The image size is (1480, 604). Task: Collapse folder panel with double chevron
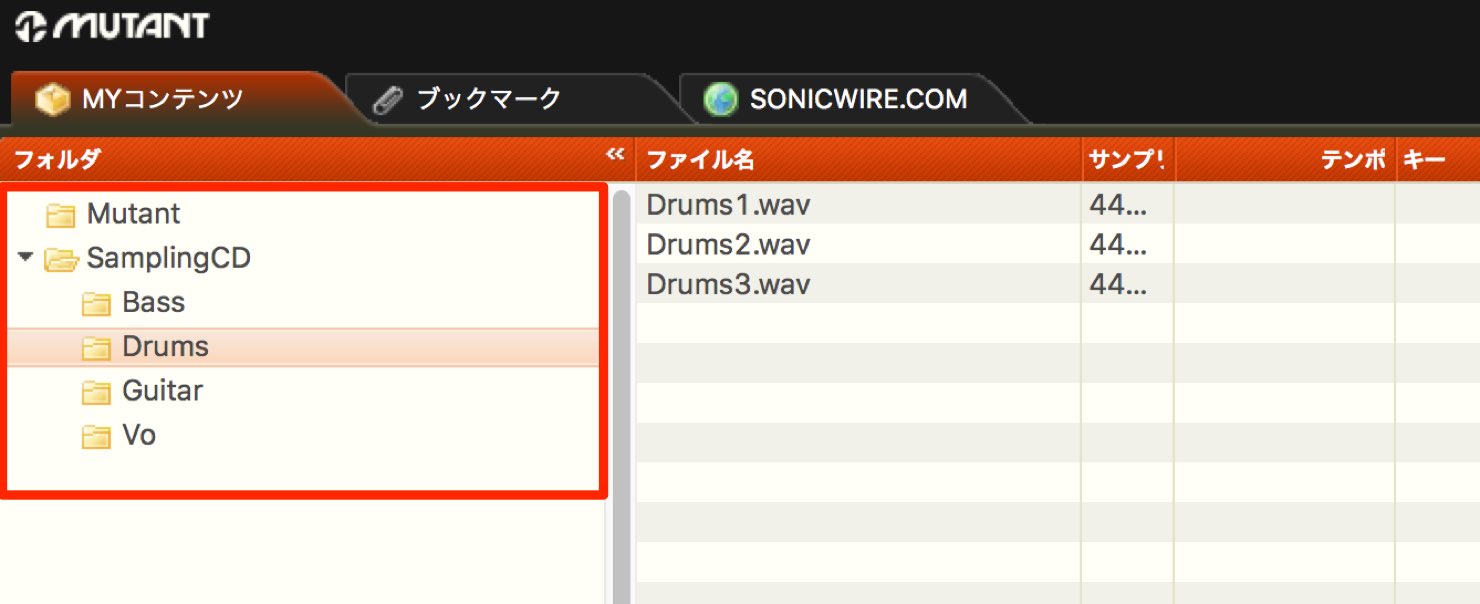[615, 154]
